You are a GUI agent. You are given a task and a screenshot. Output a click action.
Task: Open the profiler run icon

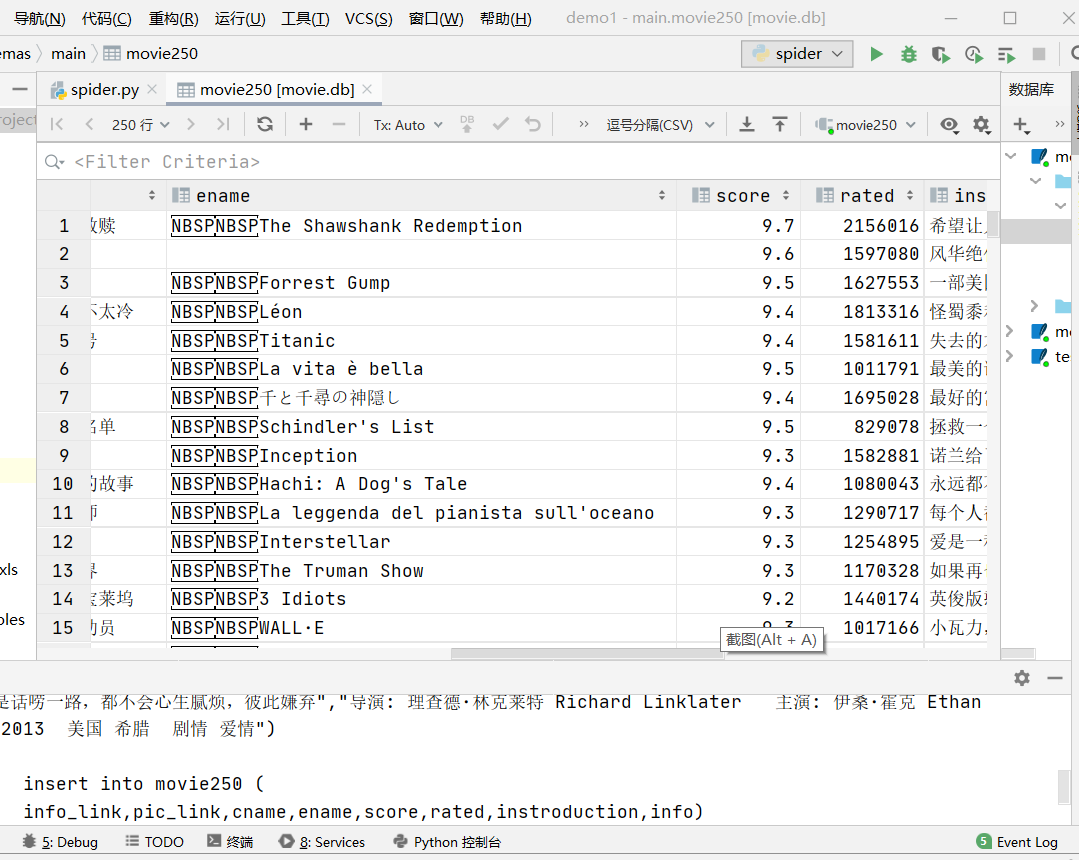coord(974,54)
